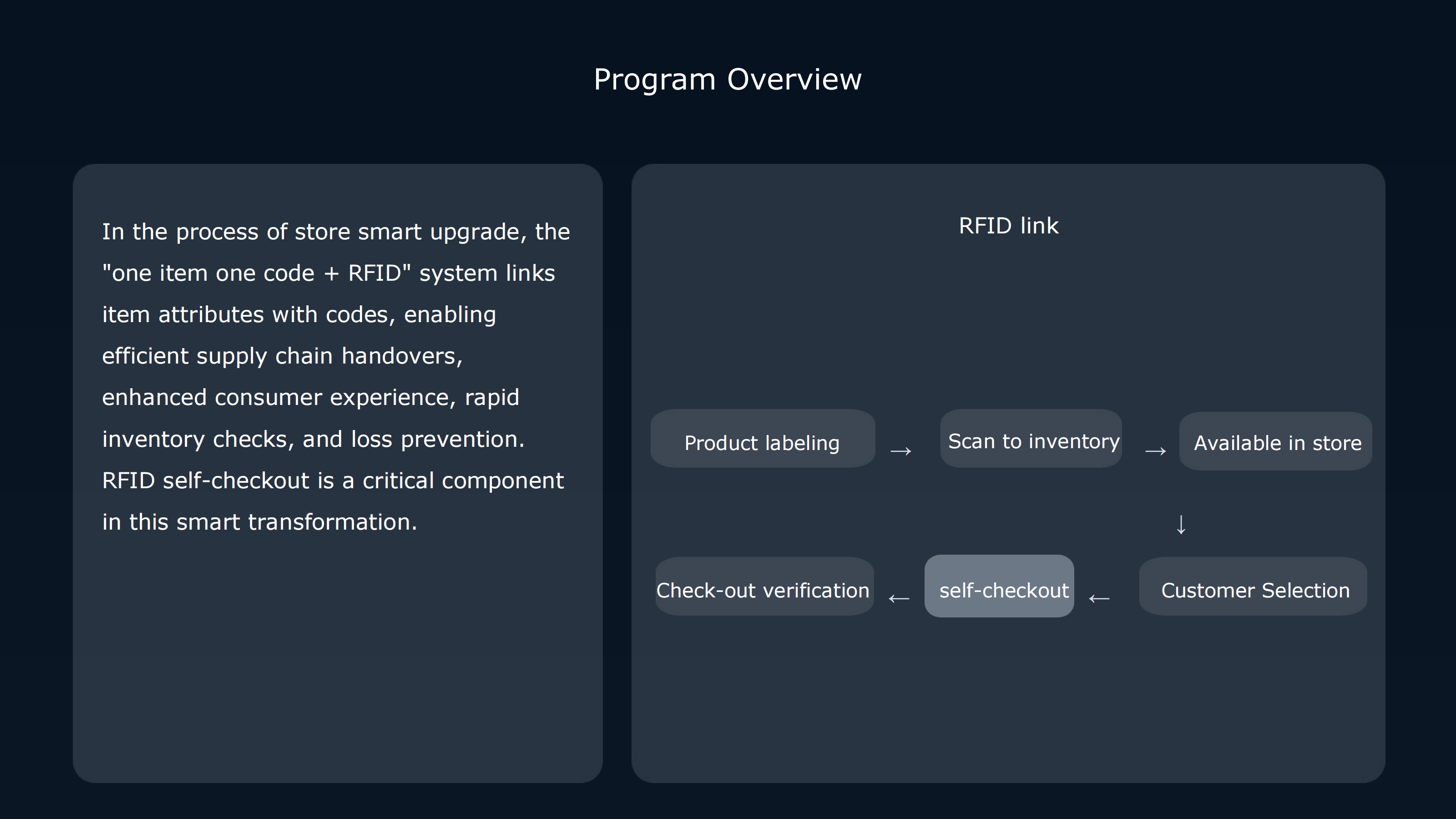Click the highlighted "self-checkout" step box
The width and height of the screenshot is (1456, 819).
(999, 586)
